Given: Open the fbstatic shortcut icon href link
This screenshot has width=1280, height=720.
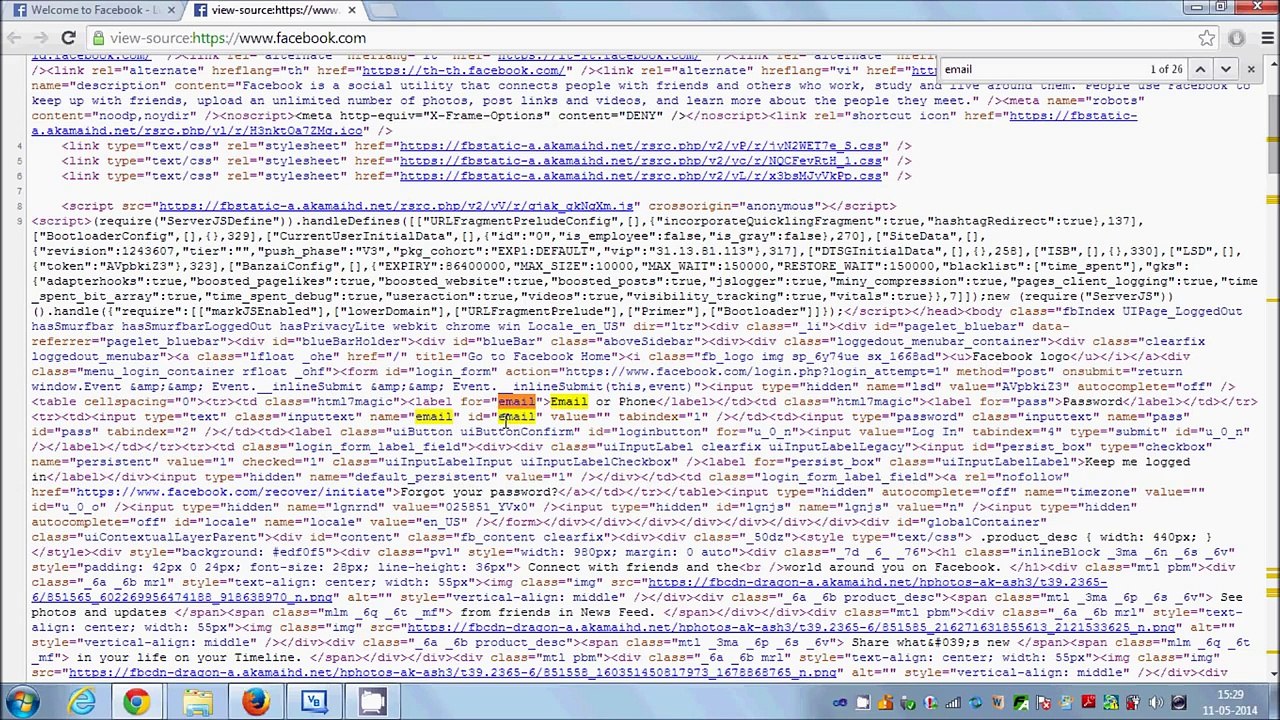Looking at the screenshot, I should (1073, 116).
